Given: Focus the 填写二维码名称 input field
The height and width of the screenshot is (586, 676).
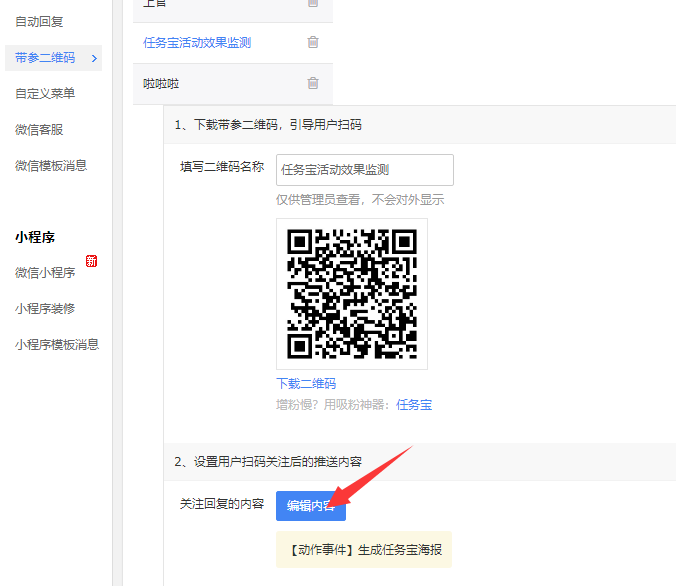Looking at the screenshot, I should (365, 170).
